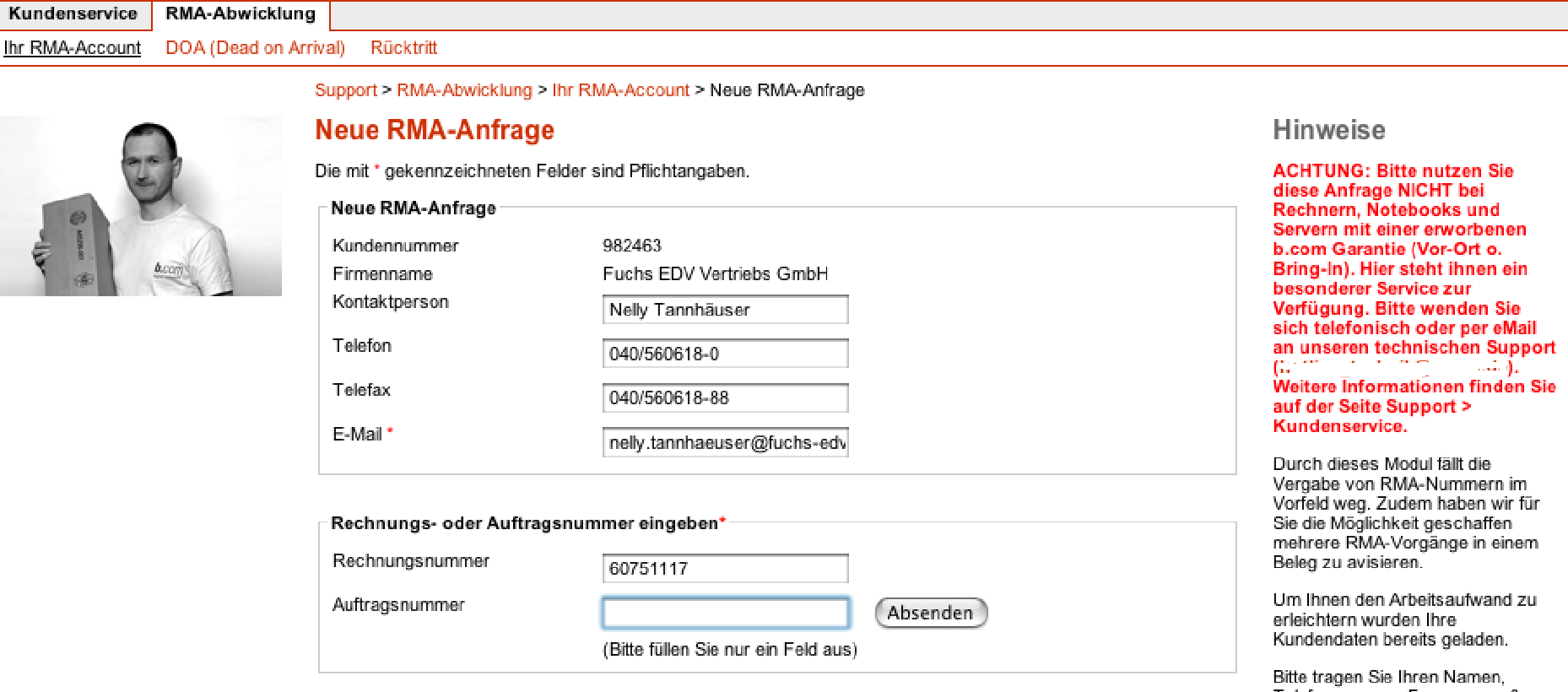Screen dimensions: 1568x692
Task: Open the Kundenservice tab
Action: [73, 14]
